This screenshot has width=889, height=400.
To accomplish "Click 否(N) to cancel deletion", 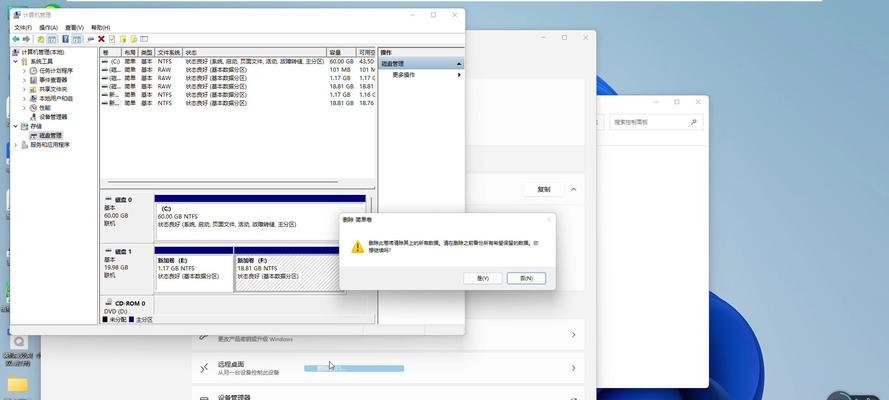I will click(527, 278).
